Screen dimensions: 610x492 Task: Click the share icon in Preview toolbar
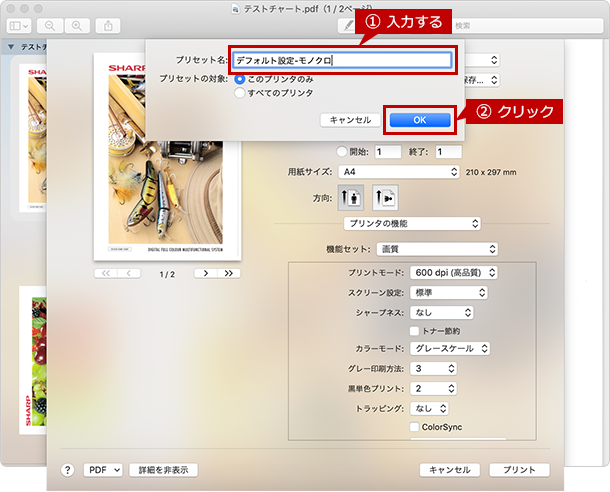tap(108, 26)
